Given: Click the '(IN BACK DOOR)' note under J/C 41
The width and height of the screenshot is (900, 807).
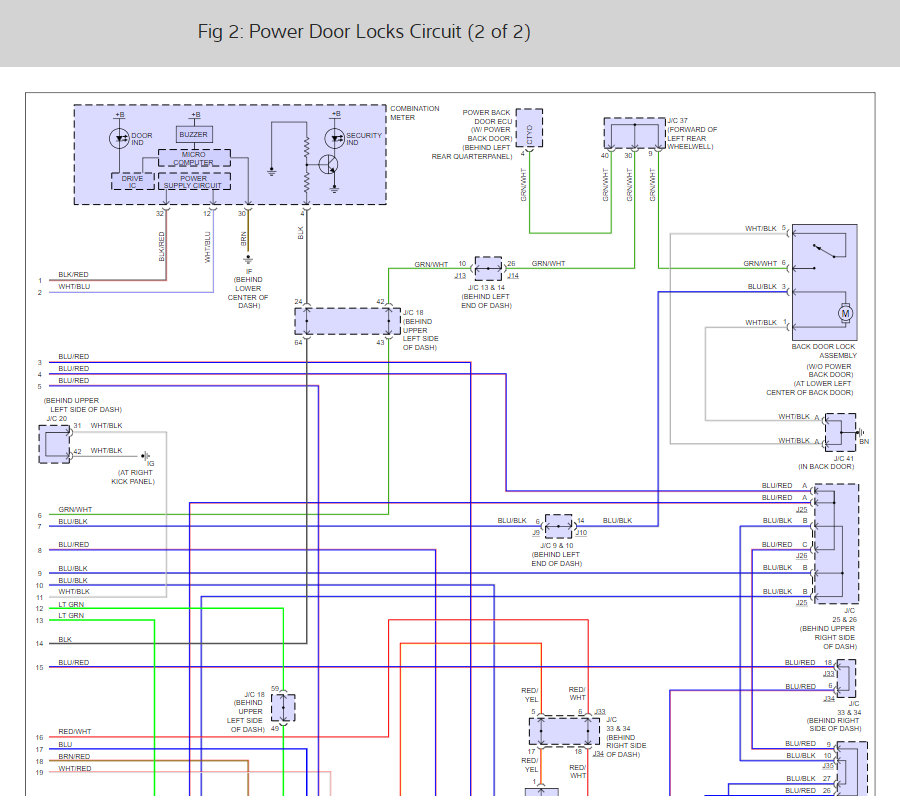Looking at the screenshot, I should (826, 467).
